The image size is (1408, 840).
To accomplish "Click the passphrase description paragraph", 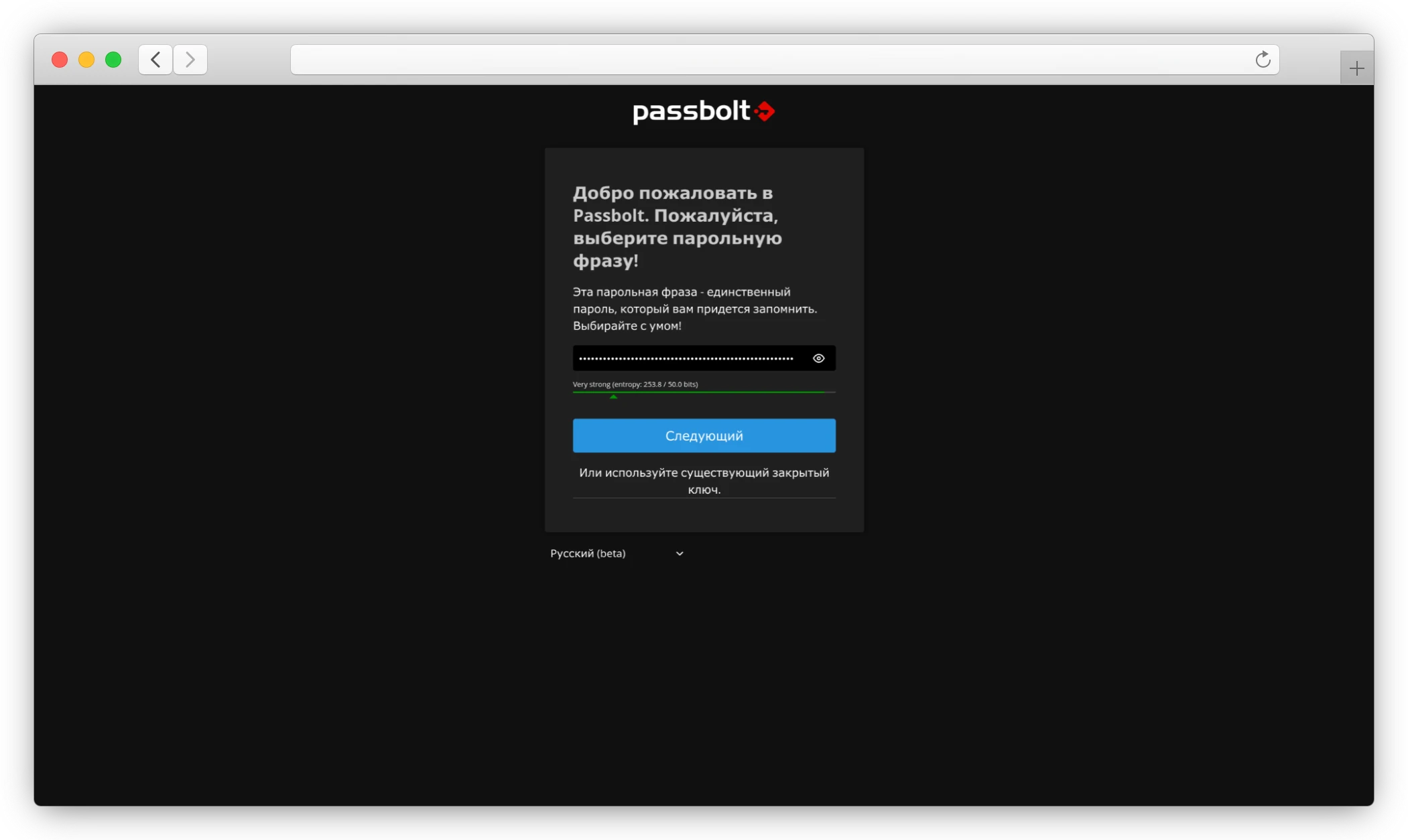I will click(x=694, y=309).
